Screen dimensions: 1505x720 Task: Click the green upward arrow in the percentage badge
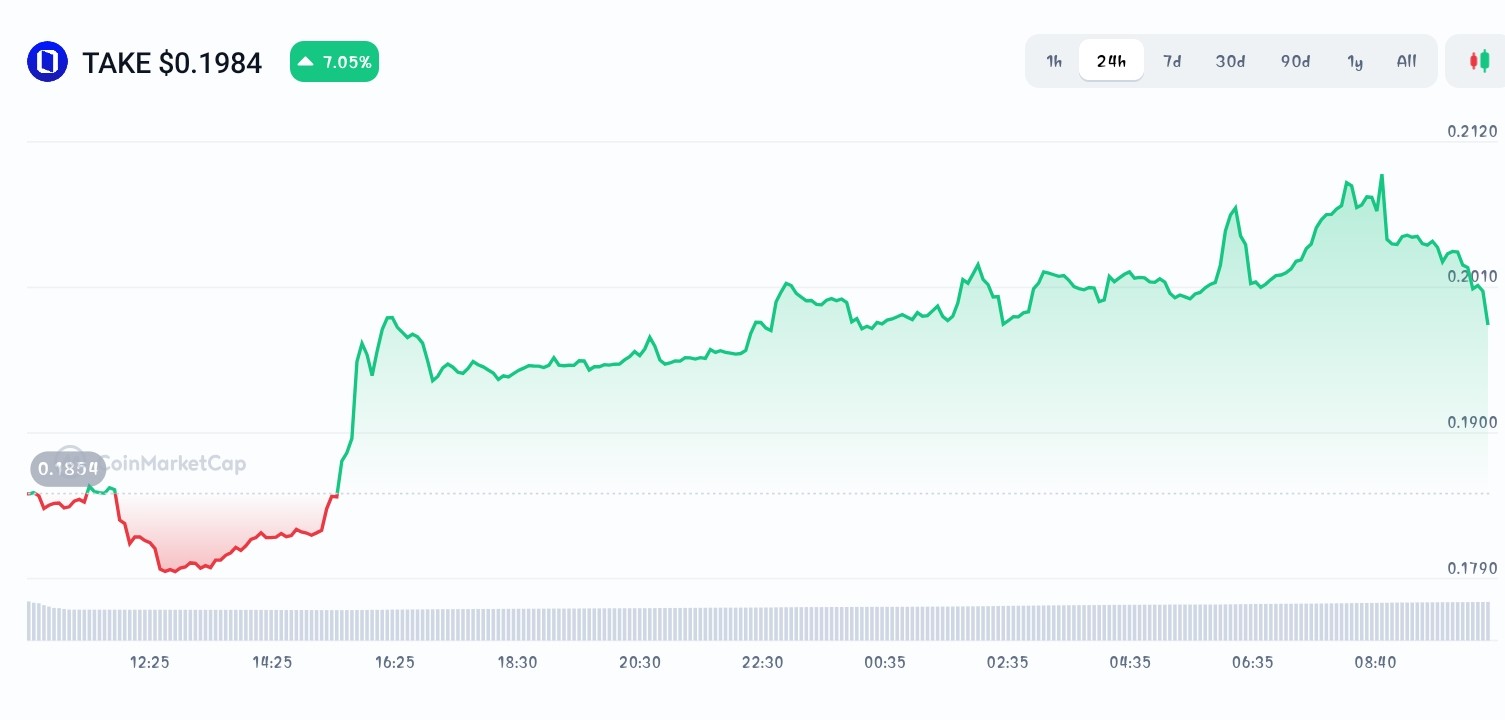point(307,61)
